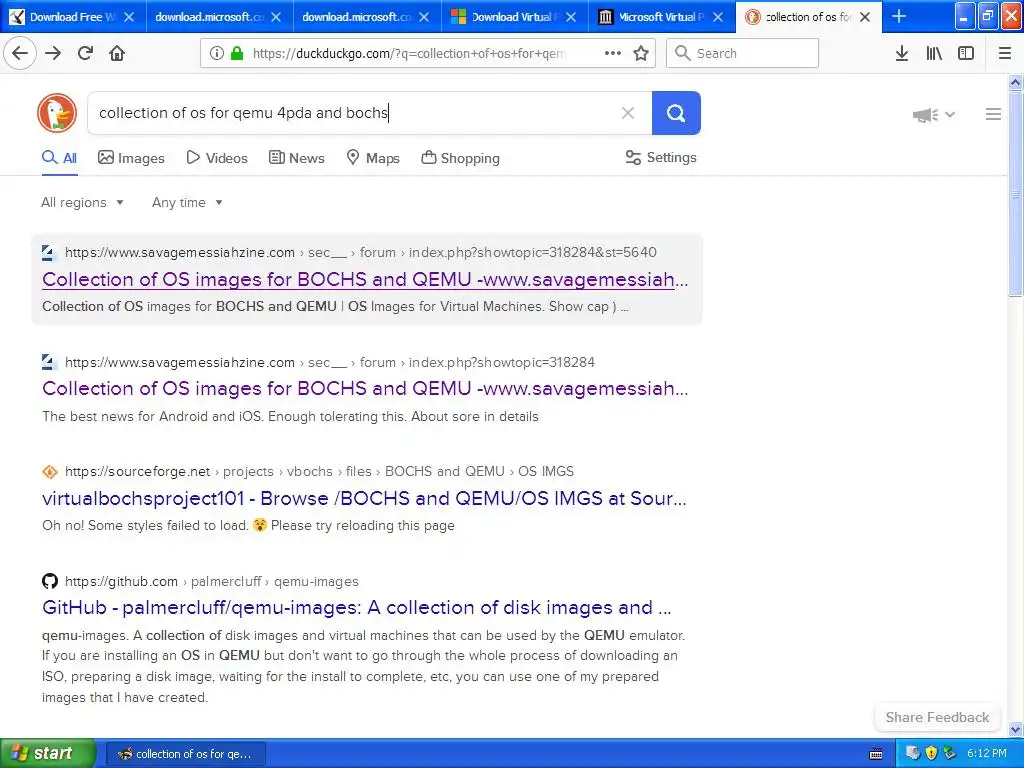Select the All search results tab
The height and width of the screenshot is (768, 1024).
click(x=59, y=158)
